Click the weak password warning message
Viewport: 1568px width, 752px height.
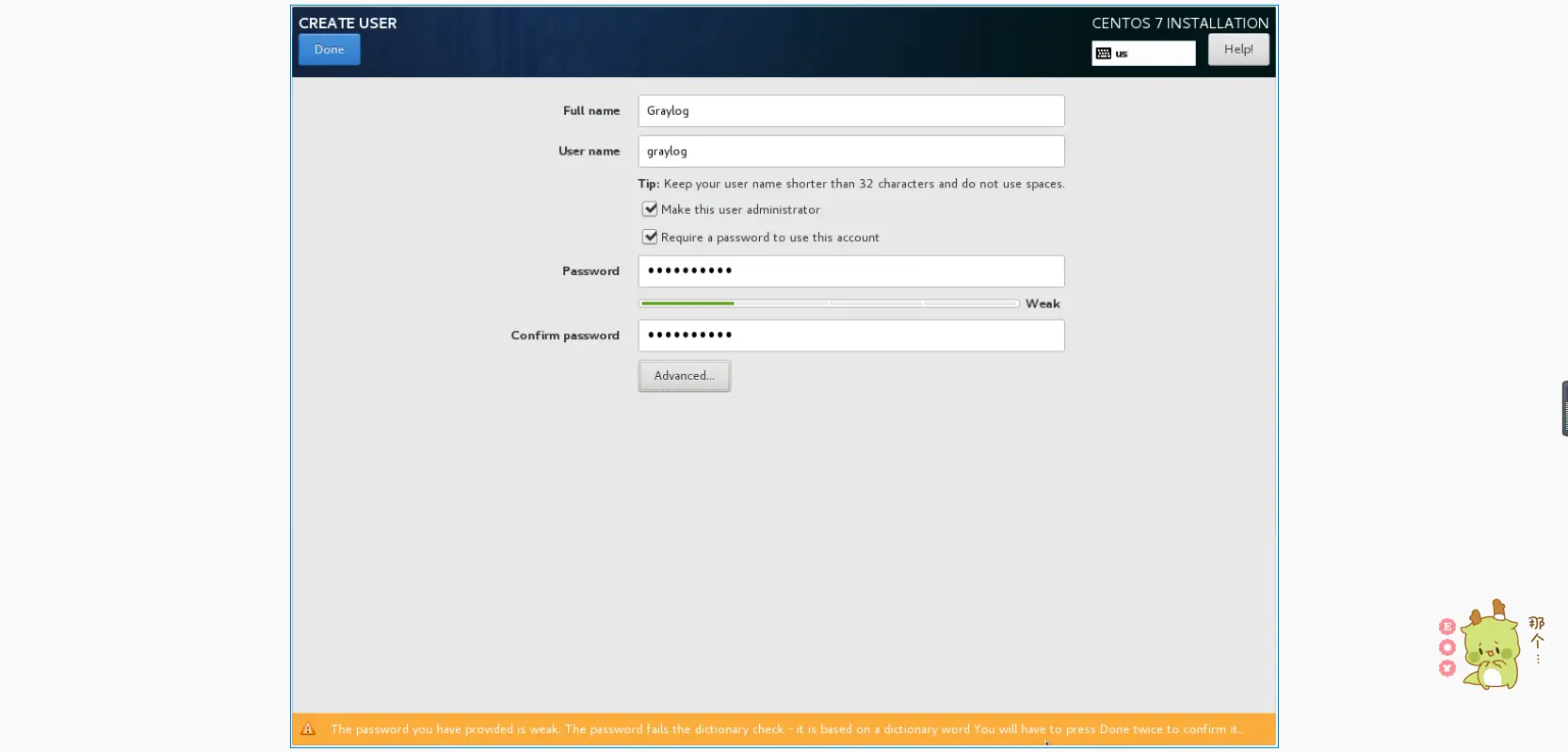[x=786, y=729]
